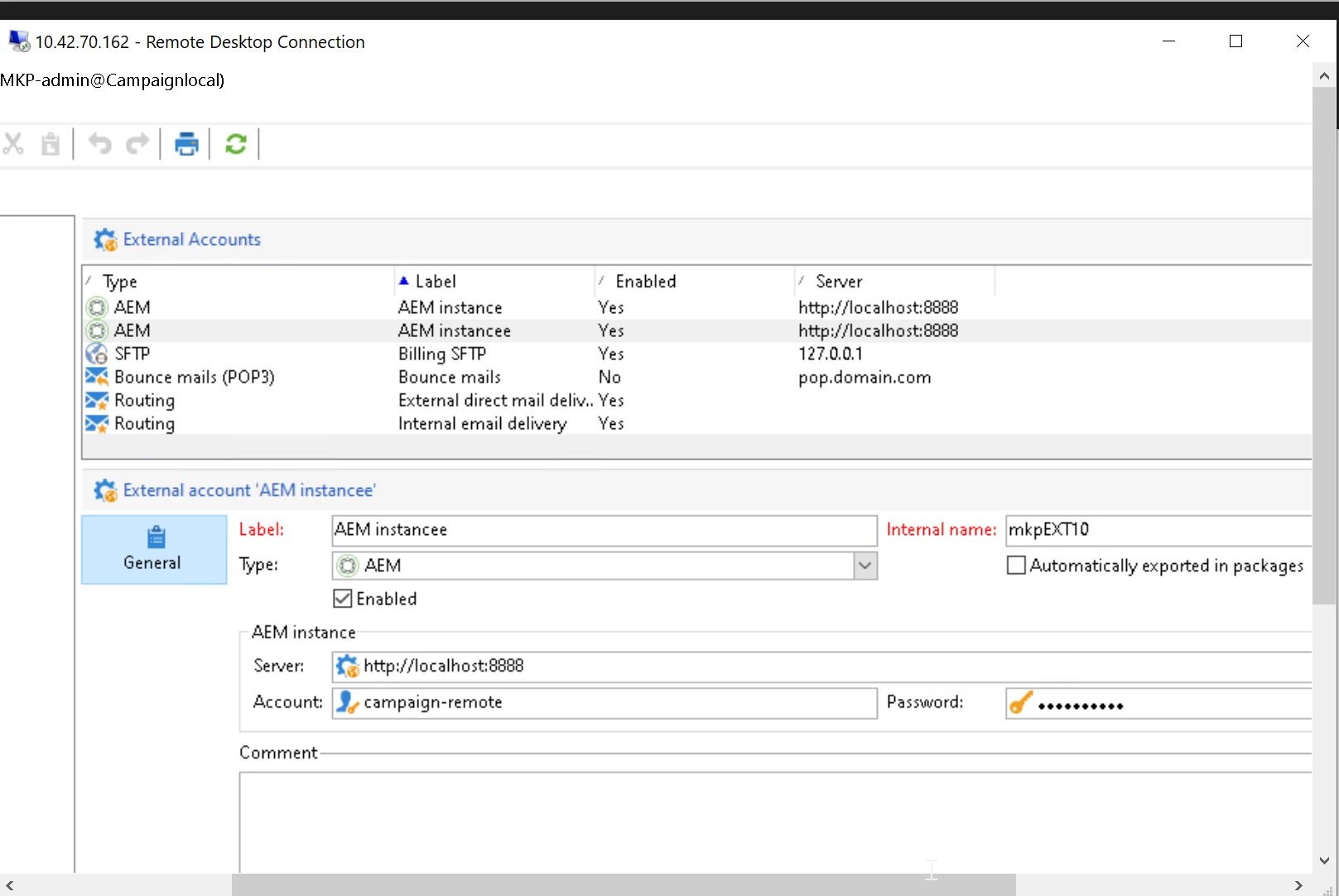Image resolution: width=1339 pixels, height=896 pixels.
Task: Click 'No' enabled value for Bounce mails
Action: [609, 377]
